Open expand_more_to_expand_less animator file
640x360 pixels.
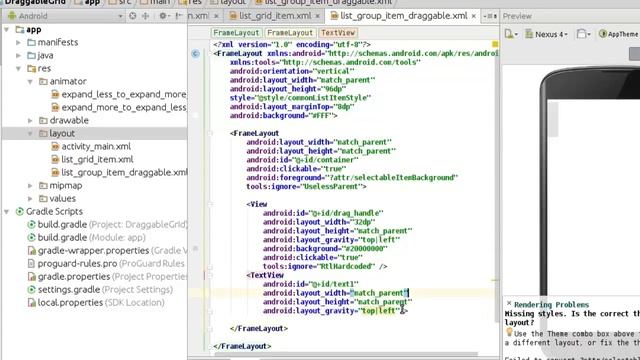tap(119, 107)
